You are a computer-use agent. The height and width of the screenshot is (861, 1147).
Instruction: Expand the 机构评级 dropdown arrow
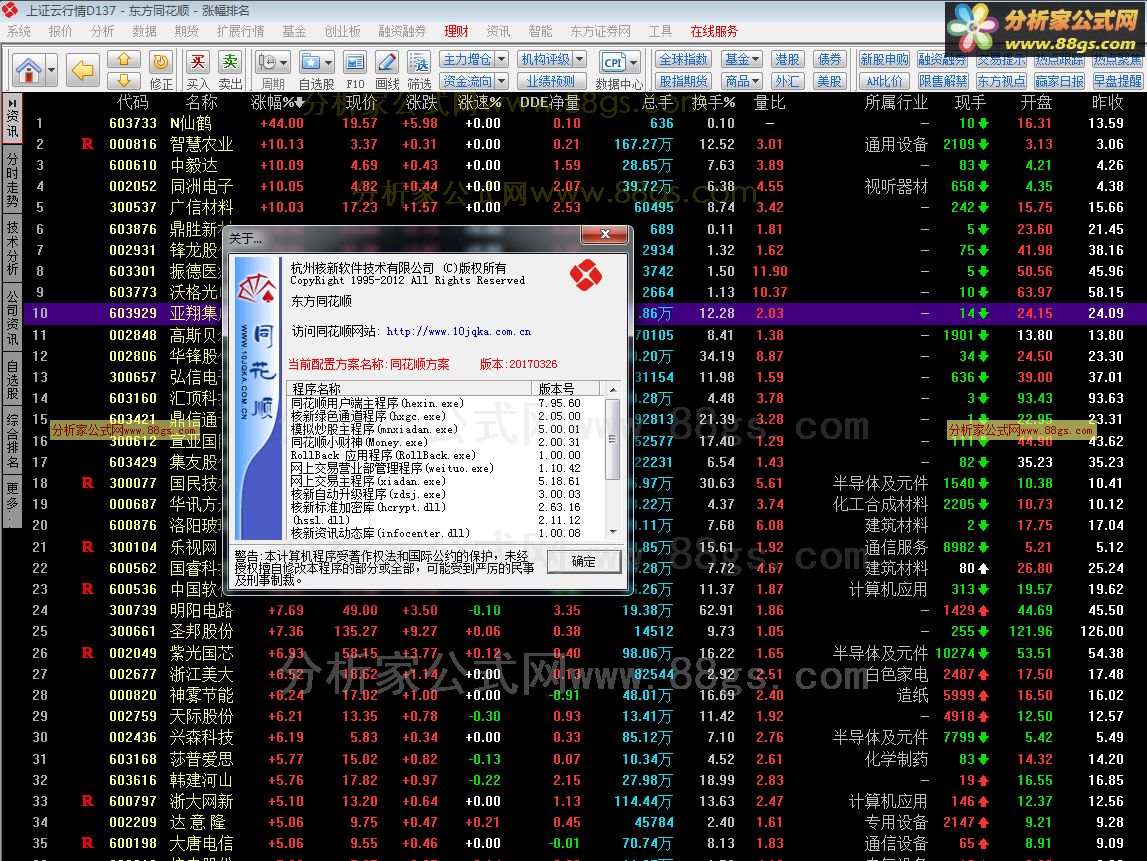coord(579,59)
